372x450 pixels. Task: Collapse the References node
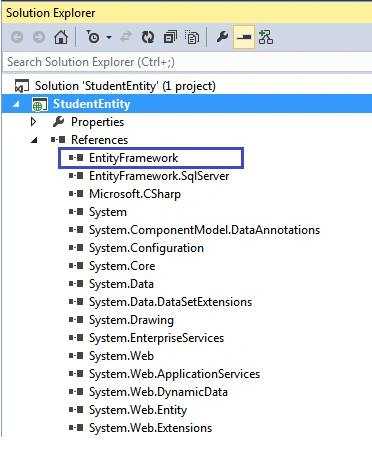click(34, 140)
